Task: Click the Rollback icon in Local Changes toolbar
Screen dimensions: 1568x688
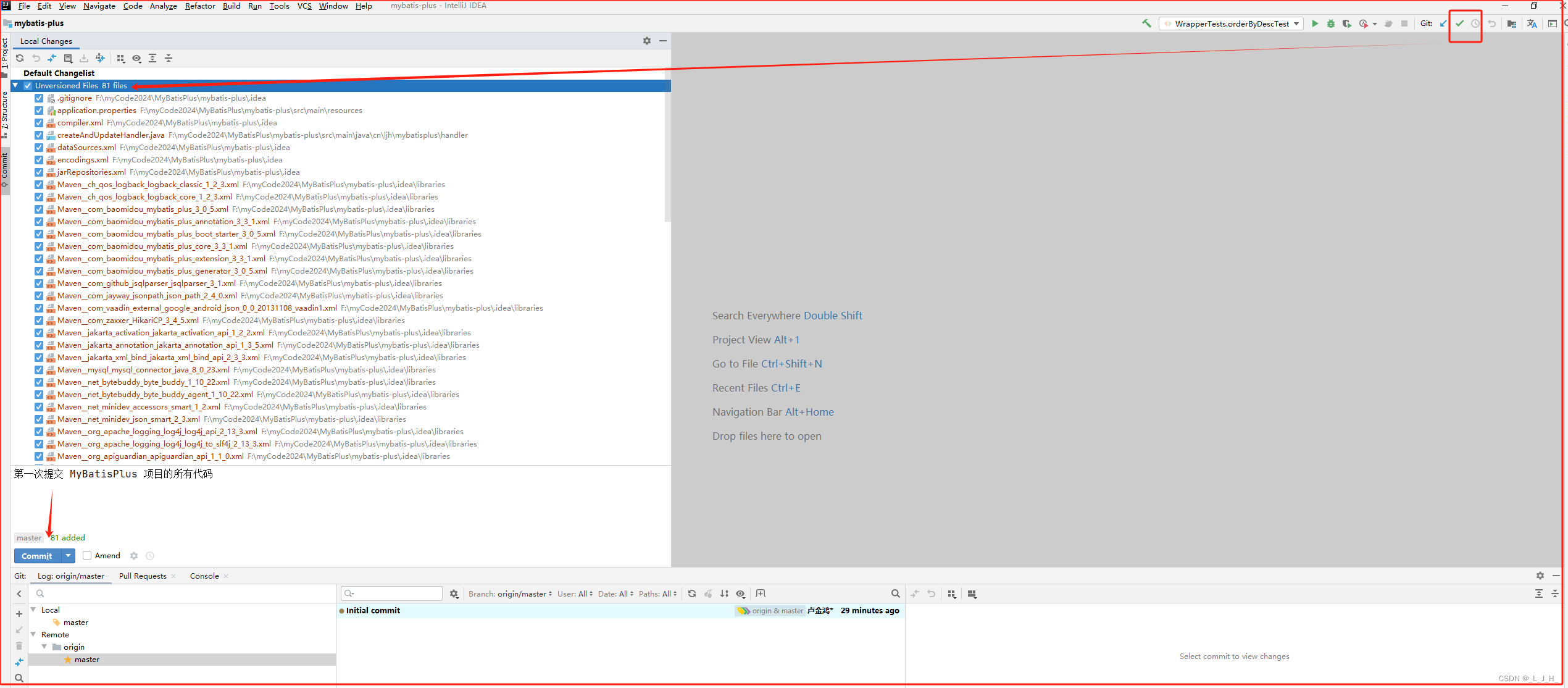Action: 36,58
